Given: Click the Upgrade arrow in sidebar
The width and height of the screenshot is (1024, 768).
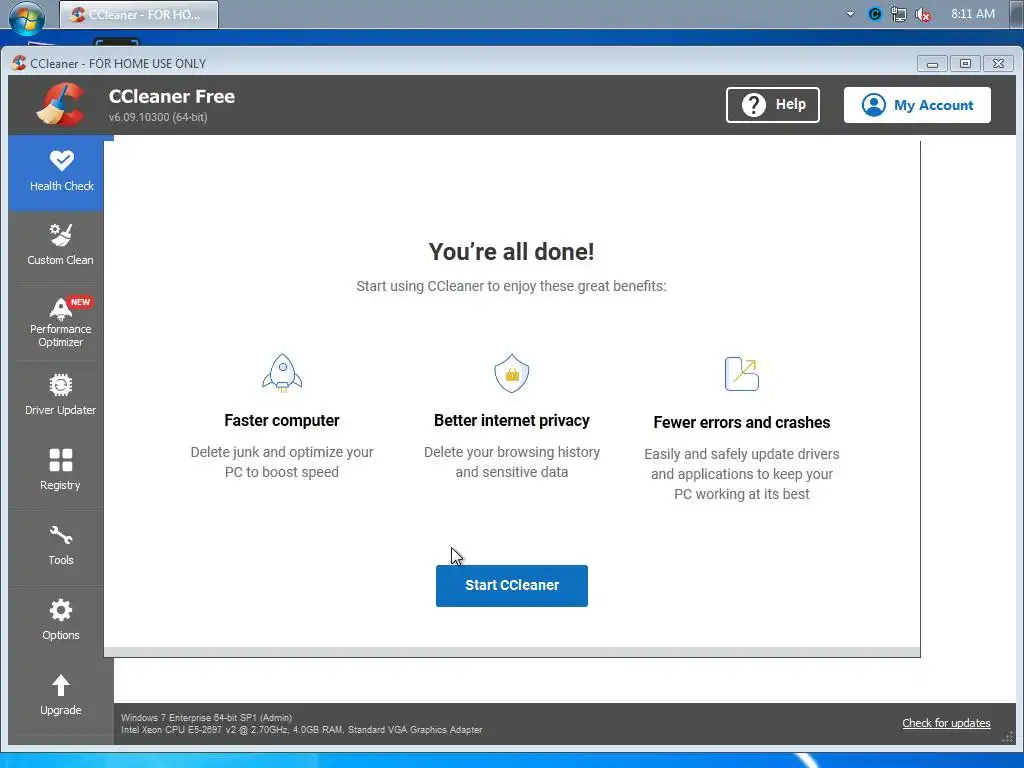Looking at the screenshot, I should point(61,686).
